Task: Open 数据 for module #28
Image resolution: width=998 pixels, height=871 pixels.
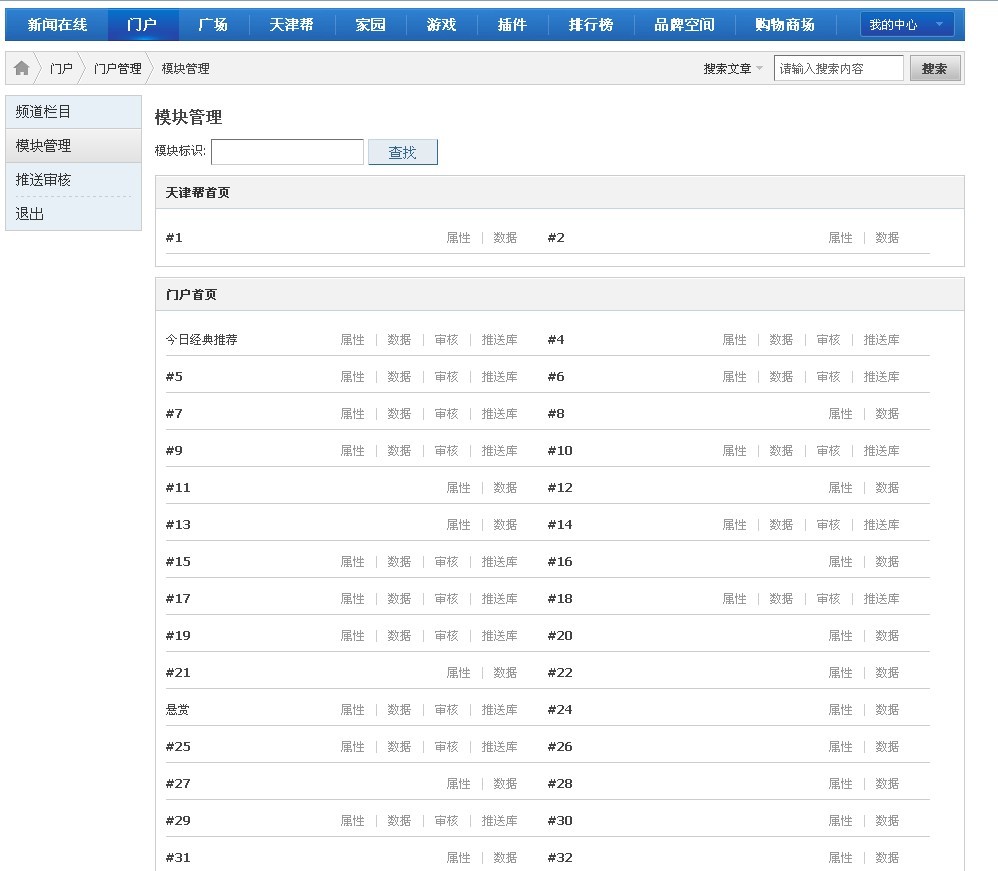Action: [x=887, y=782]
